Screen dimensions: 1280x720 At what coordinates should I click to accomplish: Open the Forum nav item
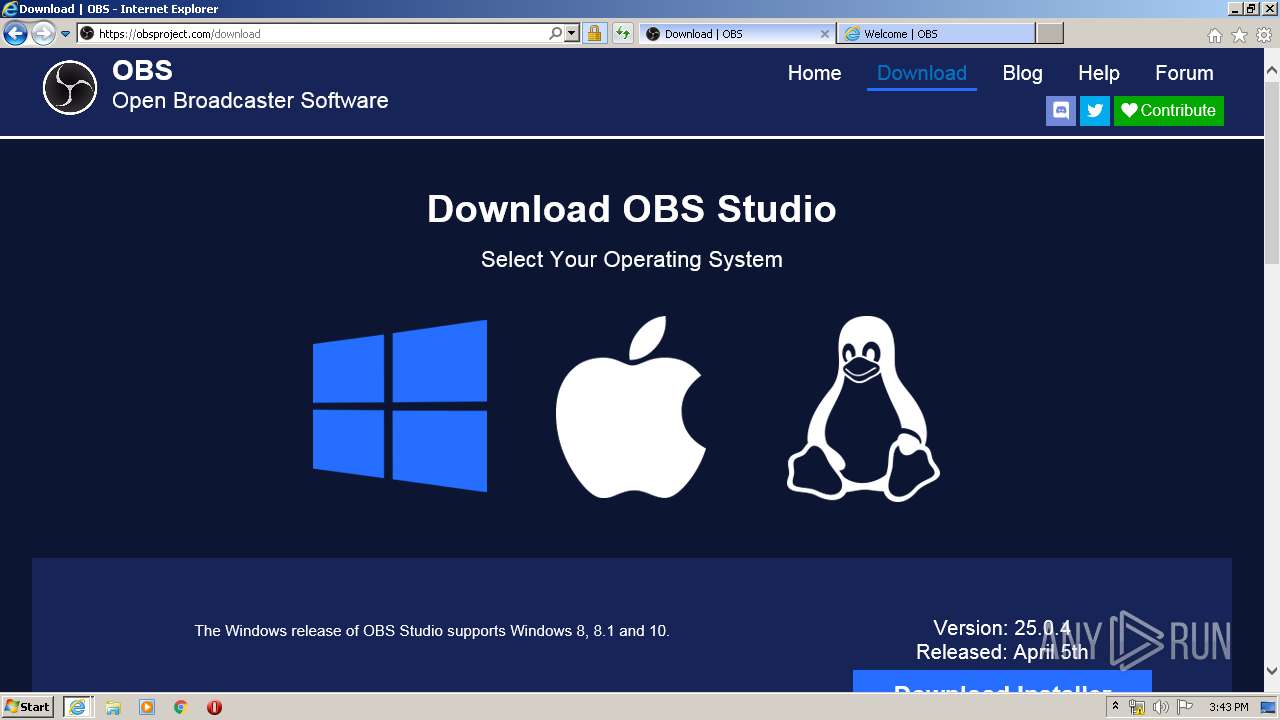point(1184,73)
